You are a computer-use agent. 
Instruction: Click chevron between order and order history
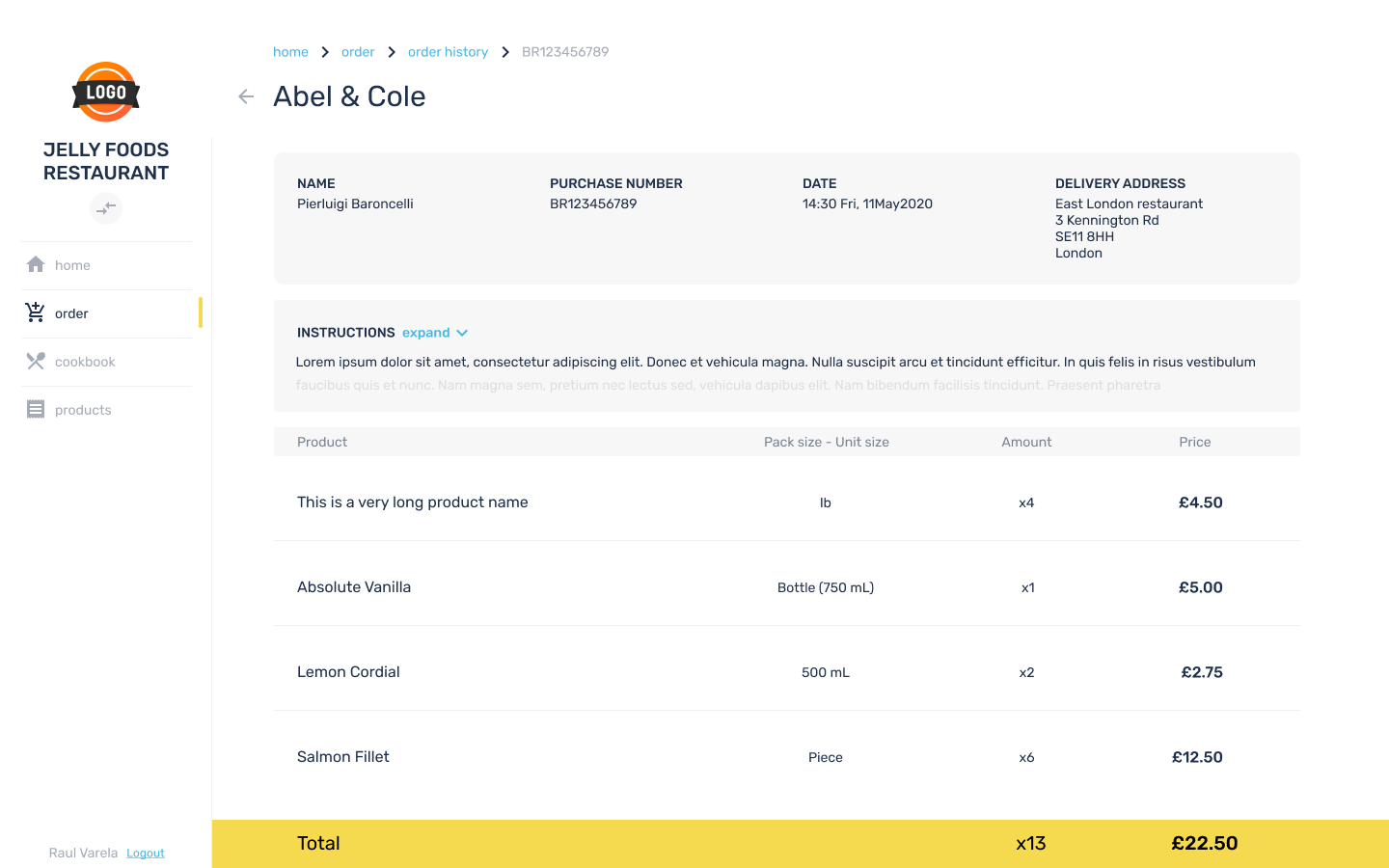coord(392,52)
